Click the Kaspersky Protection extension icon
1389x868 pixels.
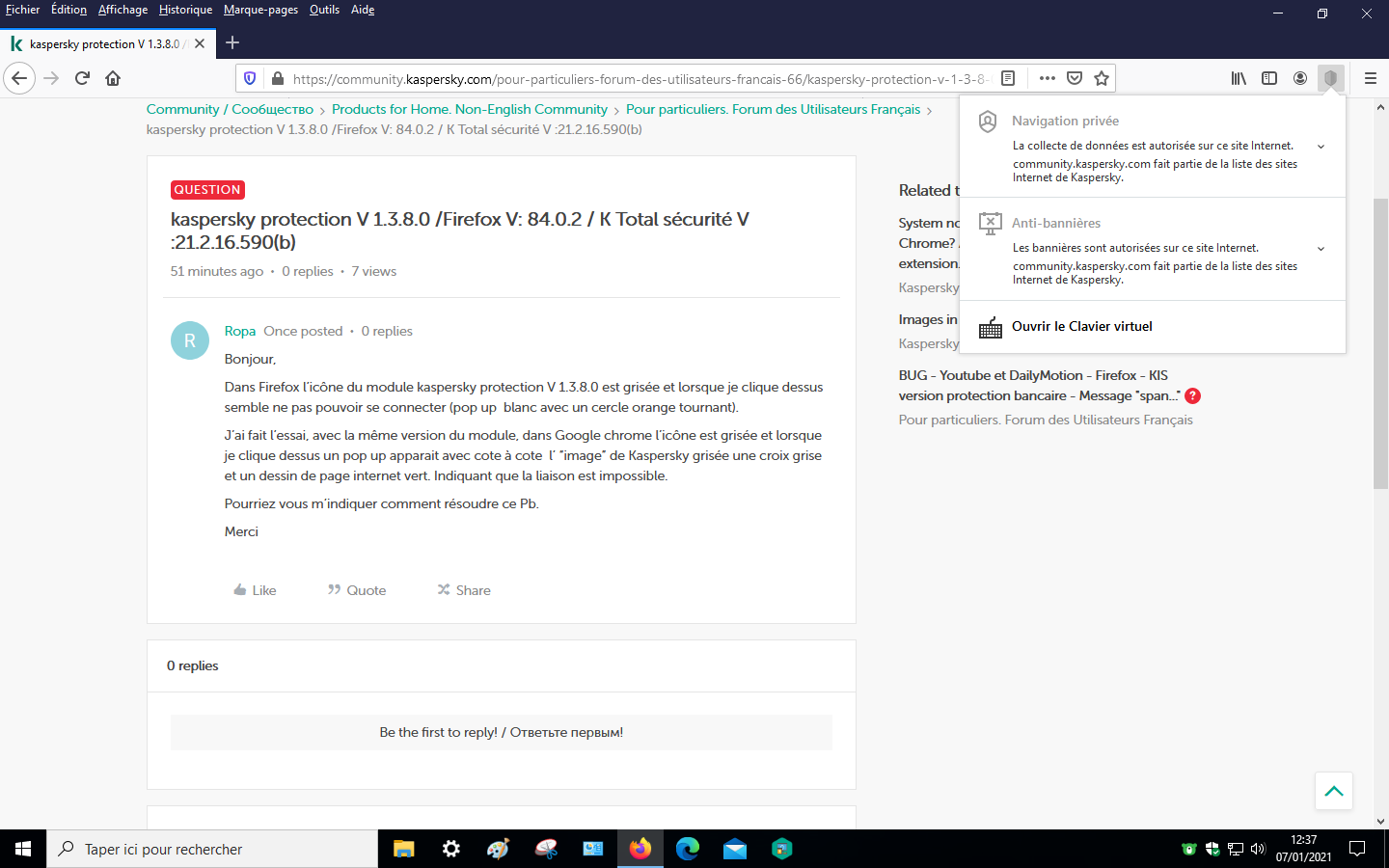pos(1331,78)
